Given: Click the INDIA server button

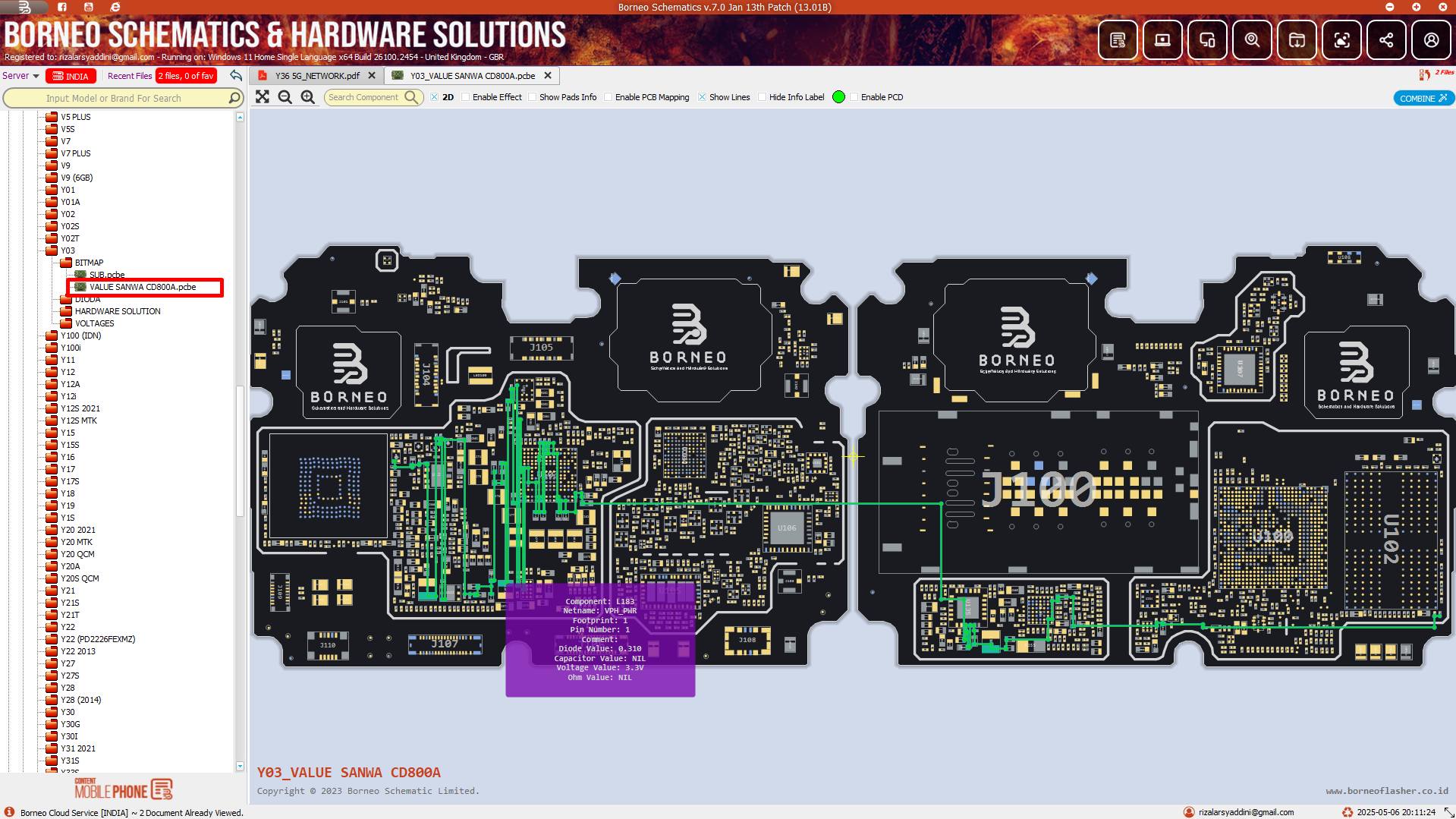Looking at the screenshot, I should point(71,76).
